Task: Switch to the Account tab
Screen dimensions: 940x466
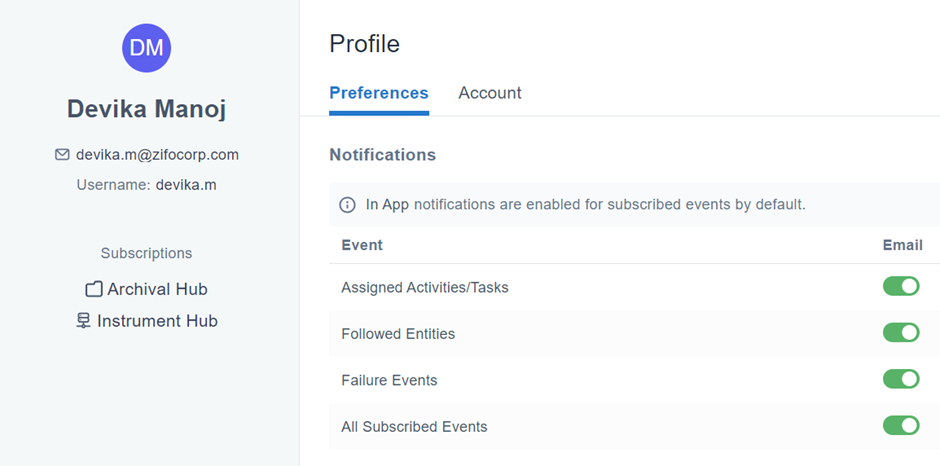Action: (x=490, y=93)
